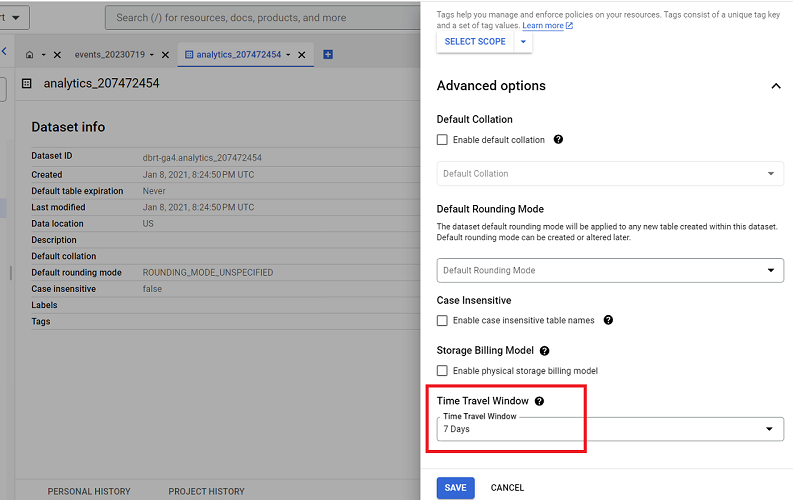Click the SELECT SCOPE button
793x500 pixels.
tap(475, 41)
